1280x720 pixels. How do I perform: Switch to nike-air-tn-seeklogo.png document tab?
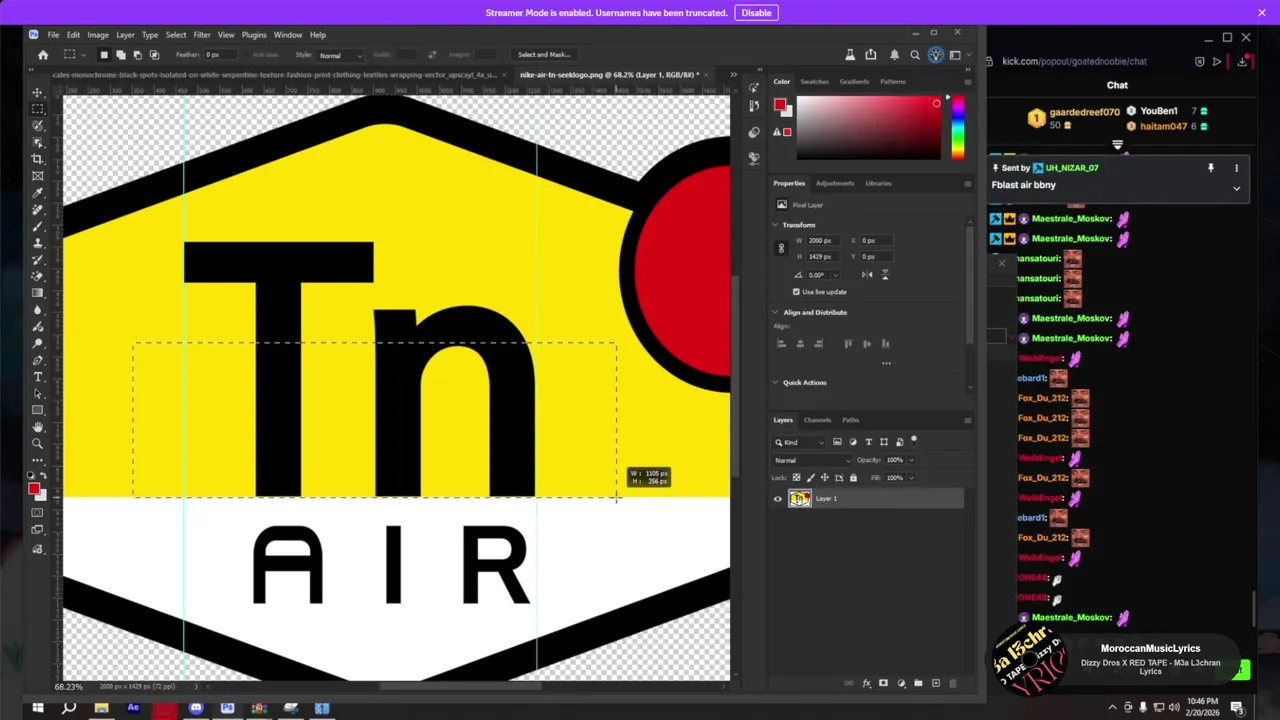610,75
